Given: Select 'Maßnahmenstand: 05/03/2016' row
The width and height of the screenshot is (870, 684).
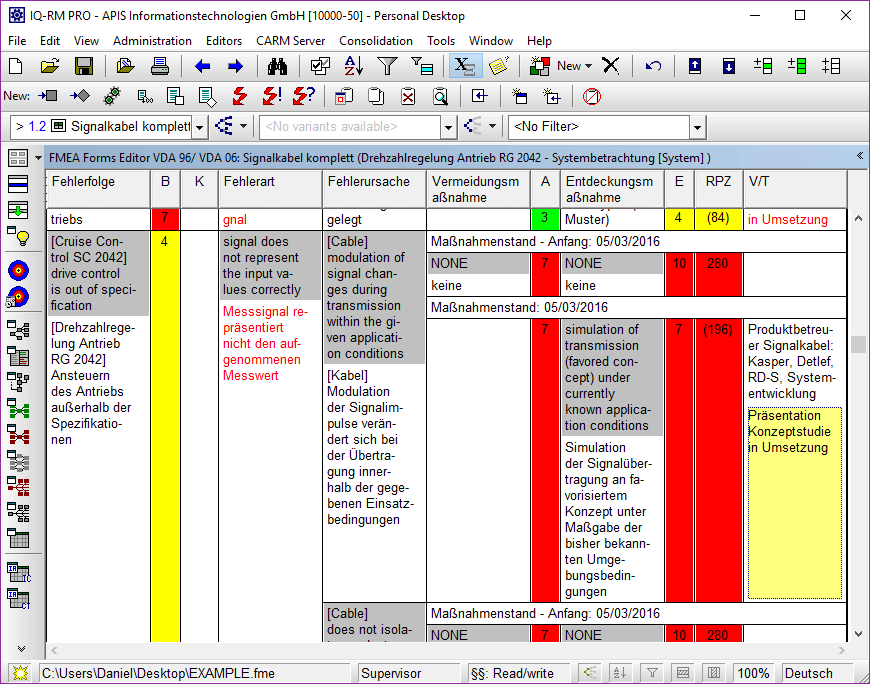Looking at the screenshot, I should 636,308.
